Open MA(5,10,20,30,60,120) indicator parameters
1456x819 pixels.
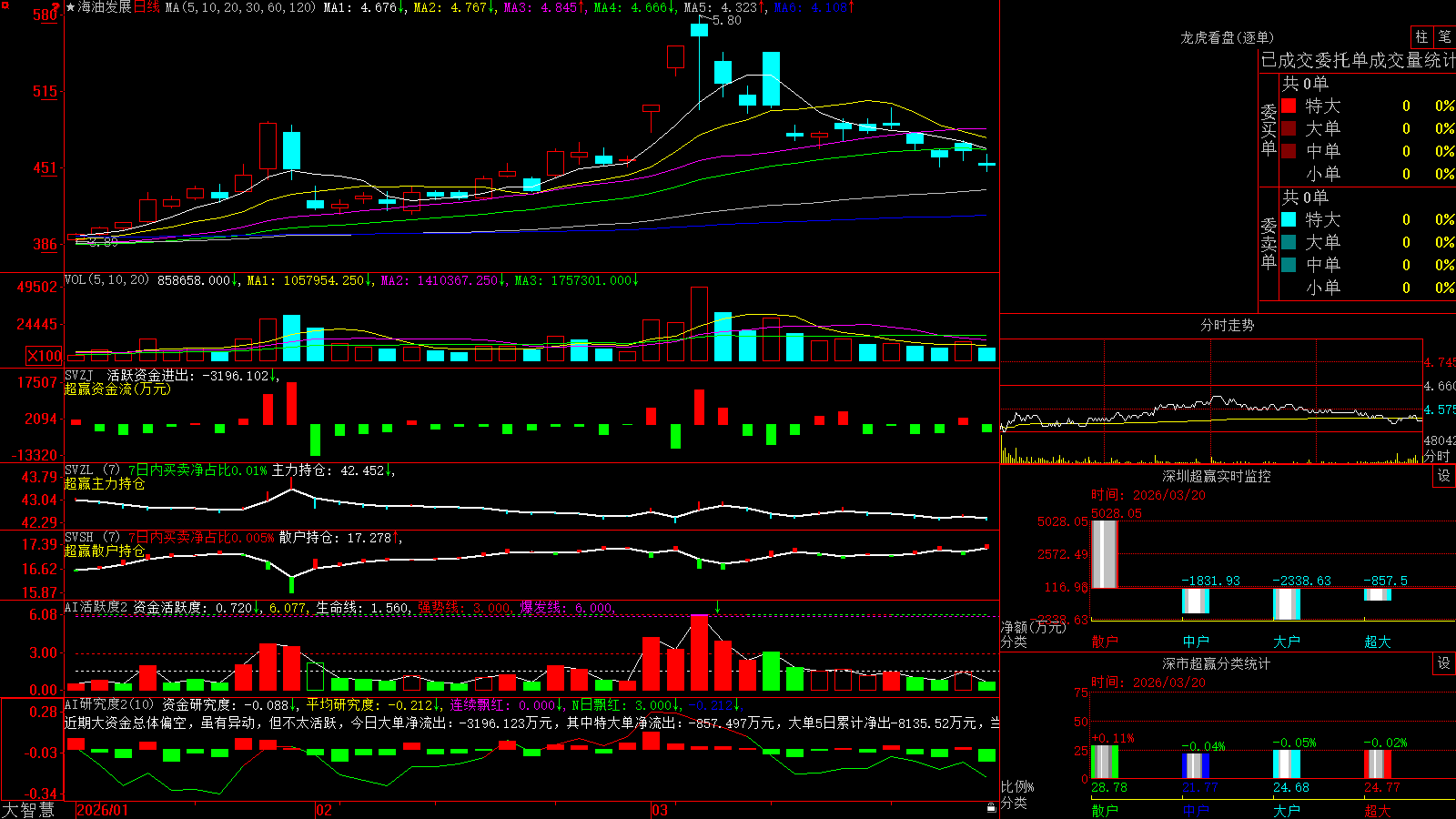point(240,7)
